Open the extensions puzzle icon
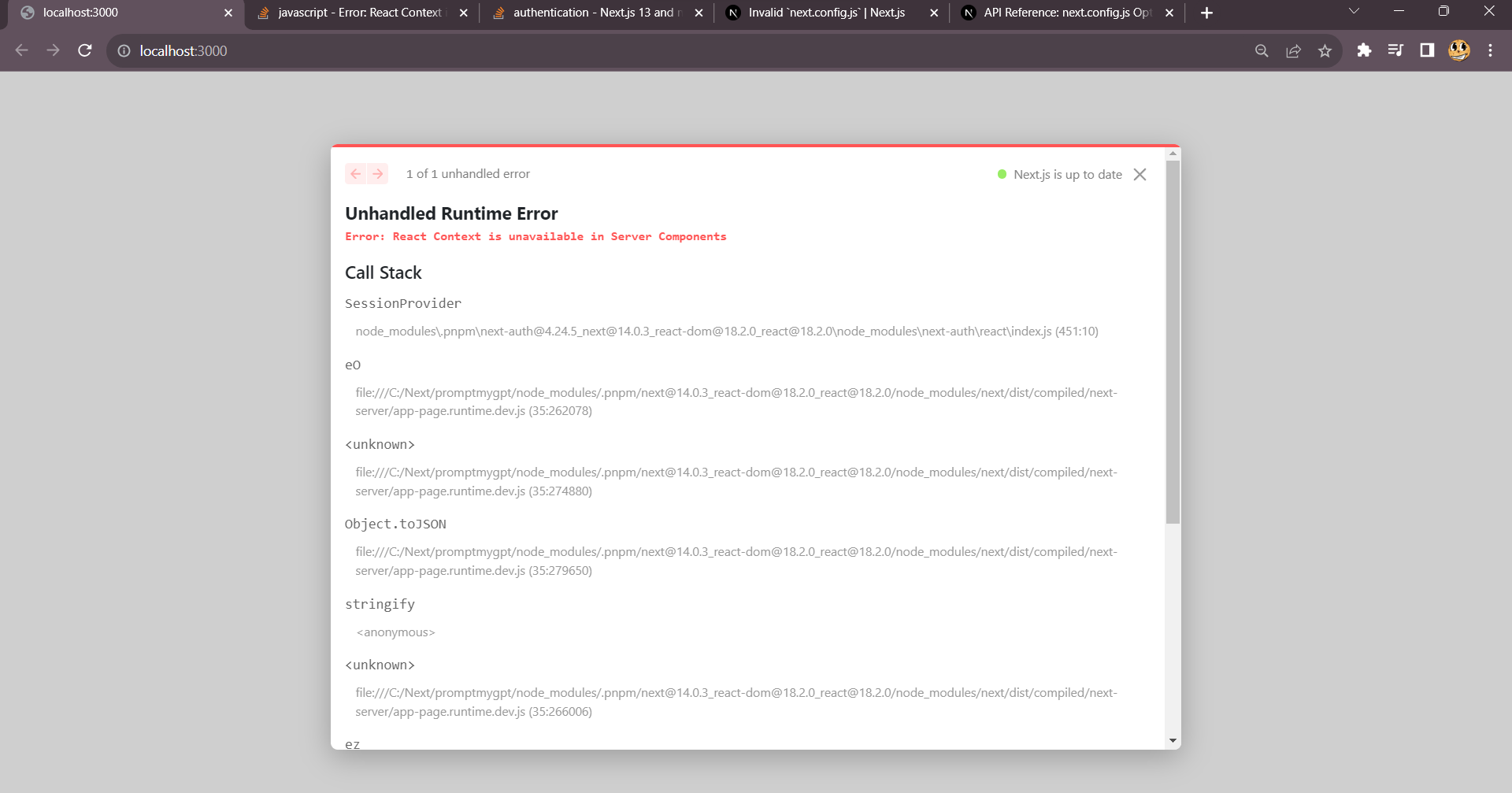The height and width of the screenshot is (793, 1512). (1365, 50)
